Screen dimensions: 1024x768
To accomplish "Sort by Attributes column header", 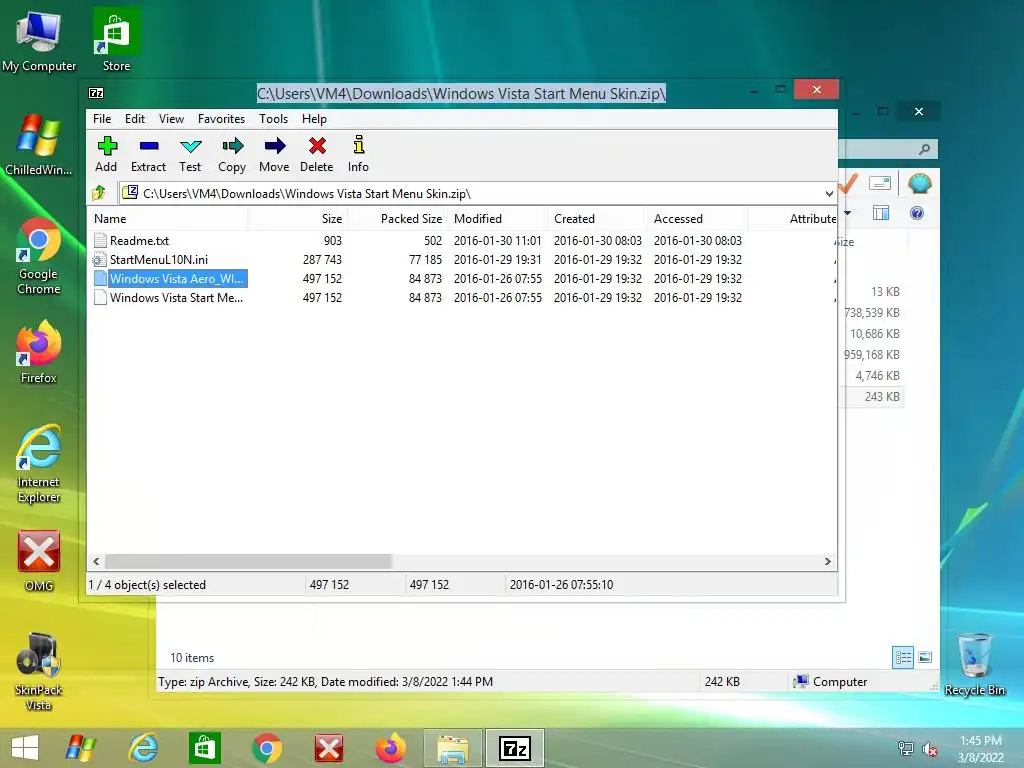I will click(792, 219).
